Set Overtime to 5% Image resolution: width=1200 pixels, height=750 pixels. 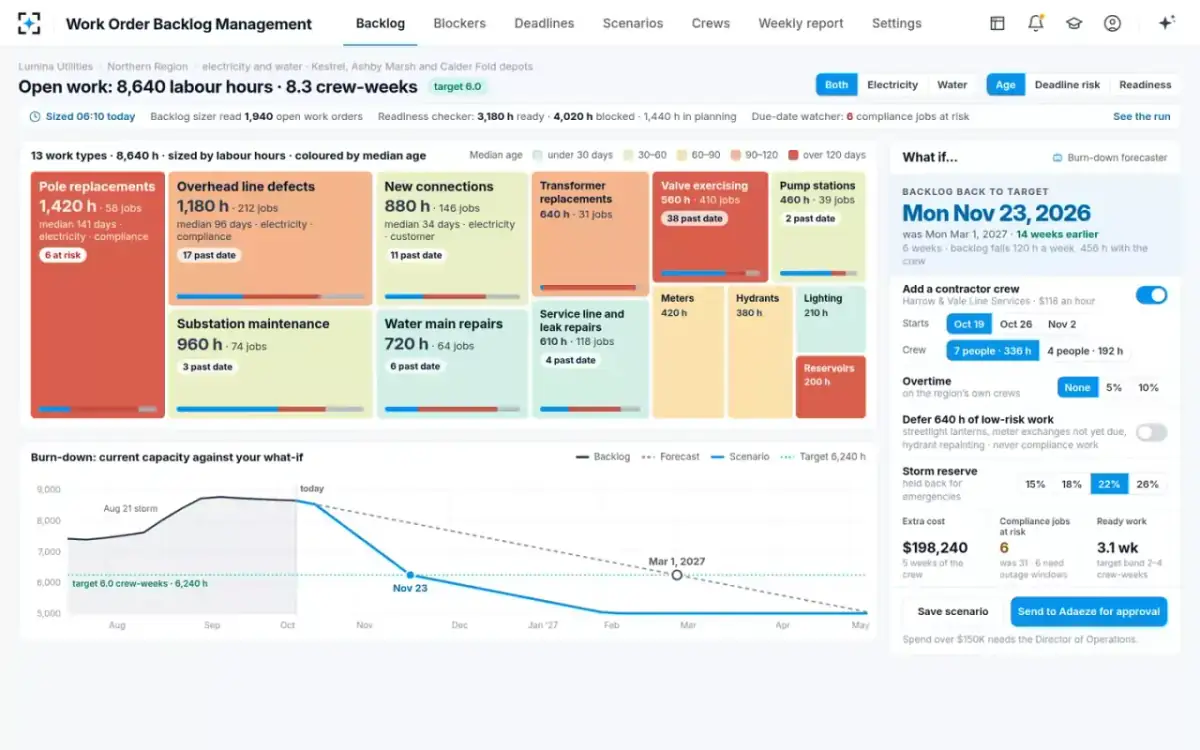1114,388
